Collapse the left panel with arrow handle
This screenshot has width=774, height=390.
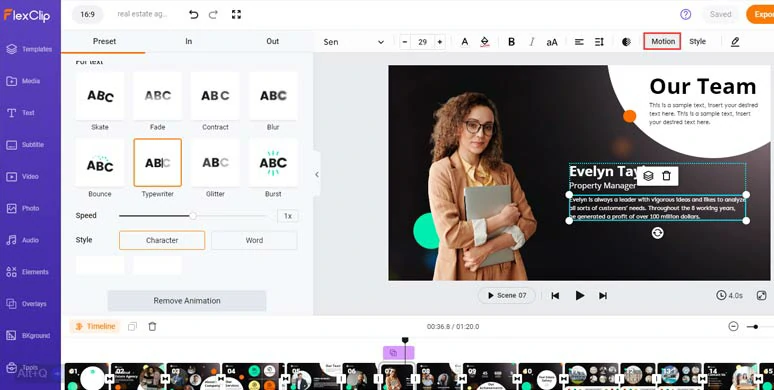[x=317, y=174]
